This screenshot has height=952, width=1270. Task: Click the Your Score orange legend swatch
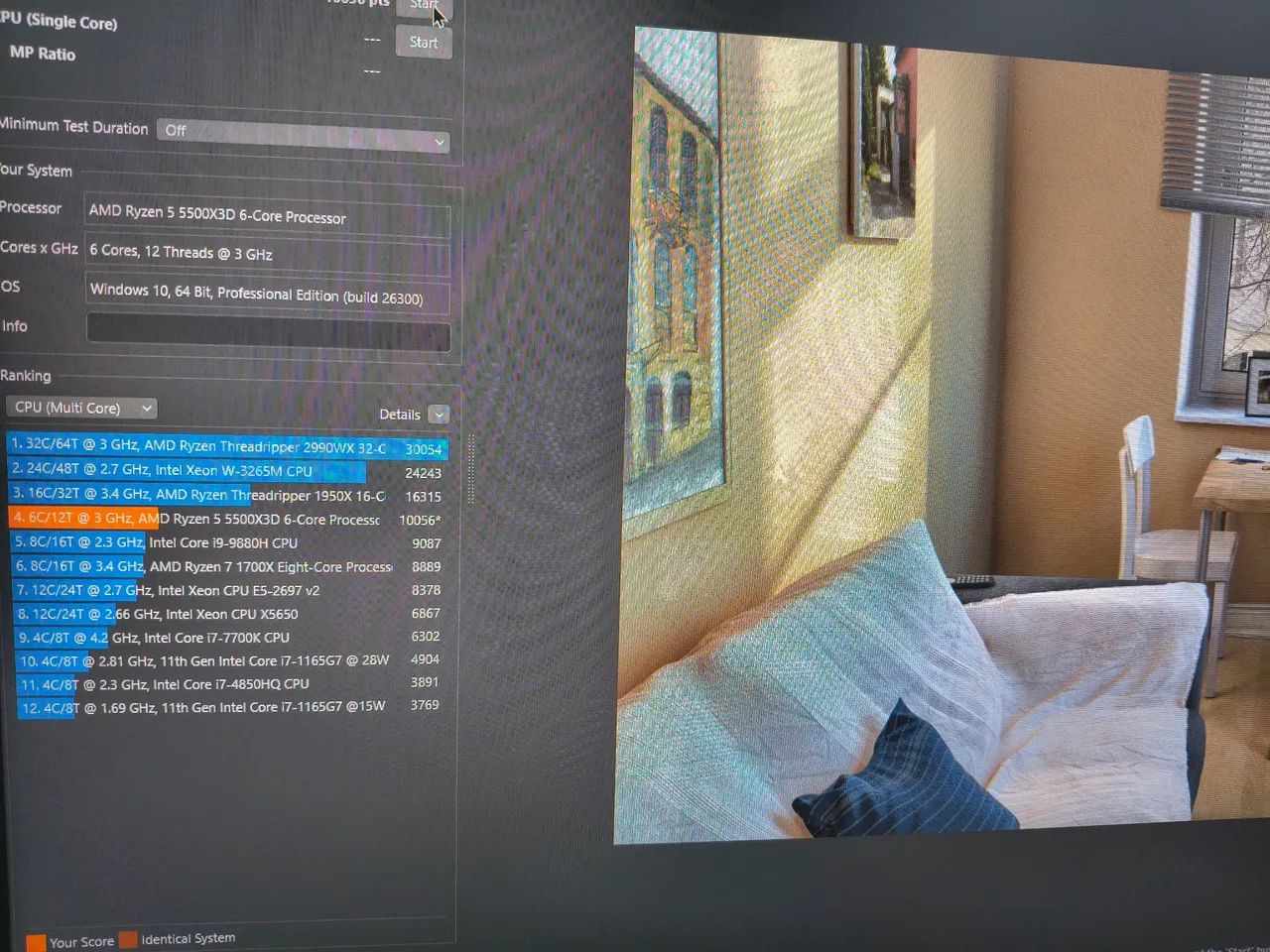(x=36, y=942)
